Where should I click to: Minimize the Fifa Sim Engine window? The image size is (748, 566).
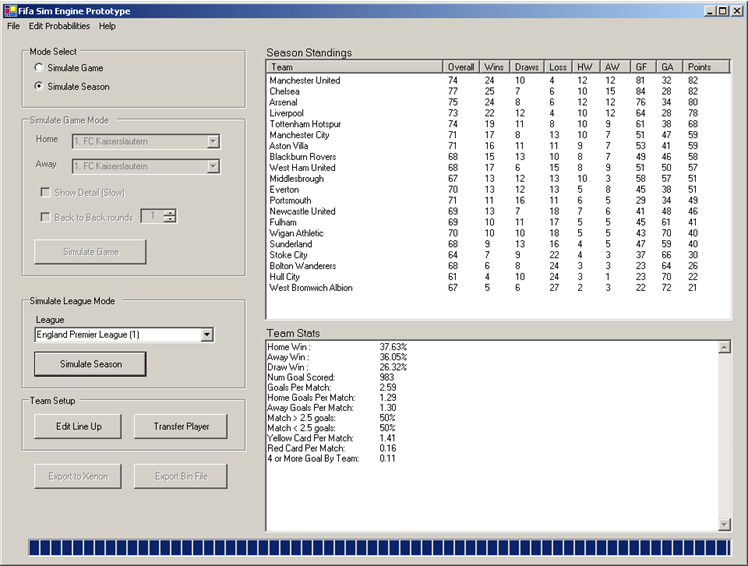[710, 10]
